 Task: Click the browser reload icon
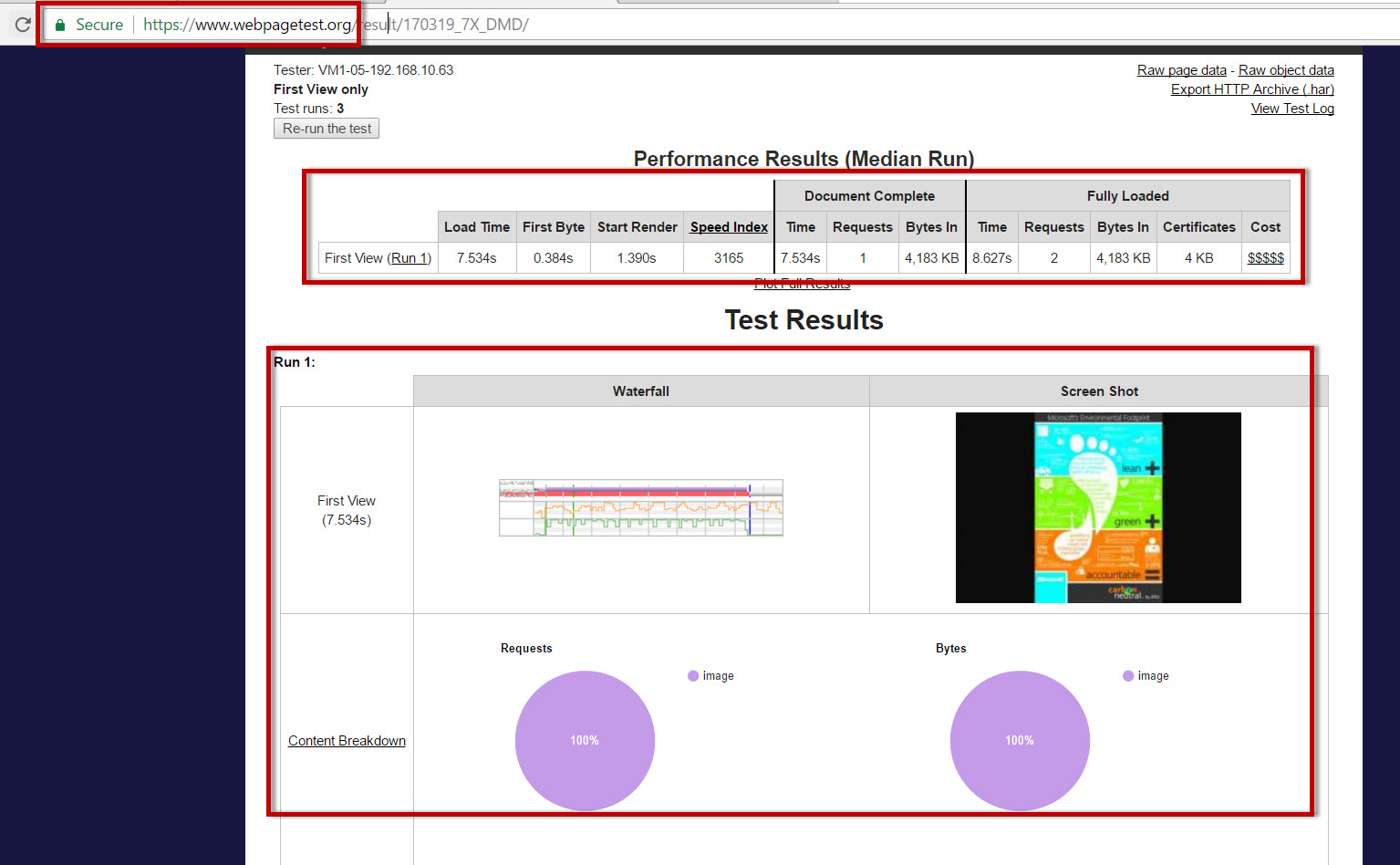[x=23, y=25]
